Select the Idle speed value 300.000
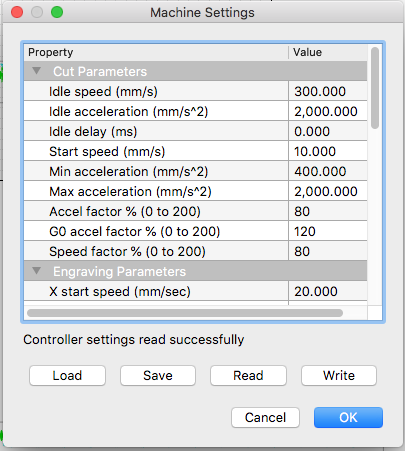The height and width of the screenshot is (451, 405). 328,91
